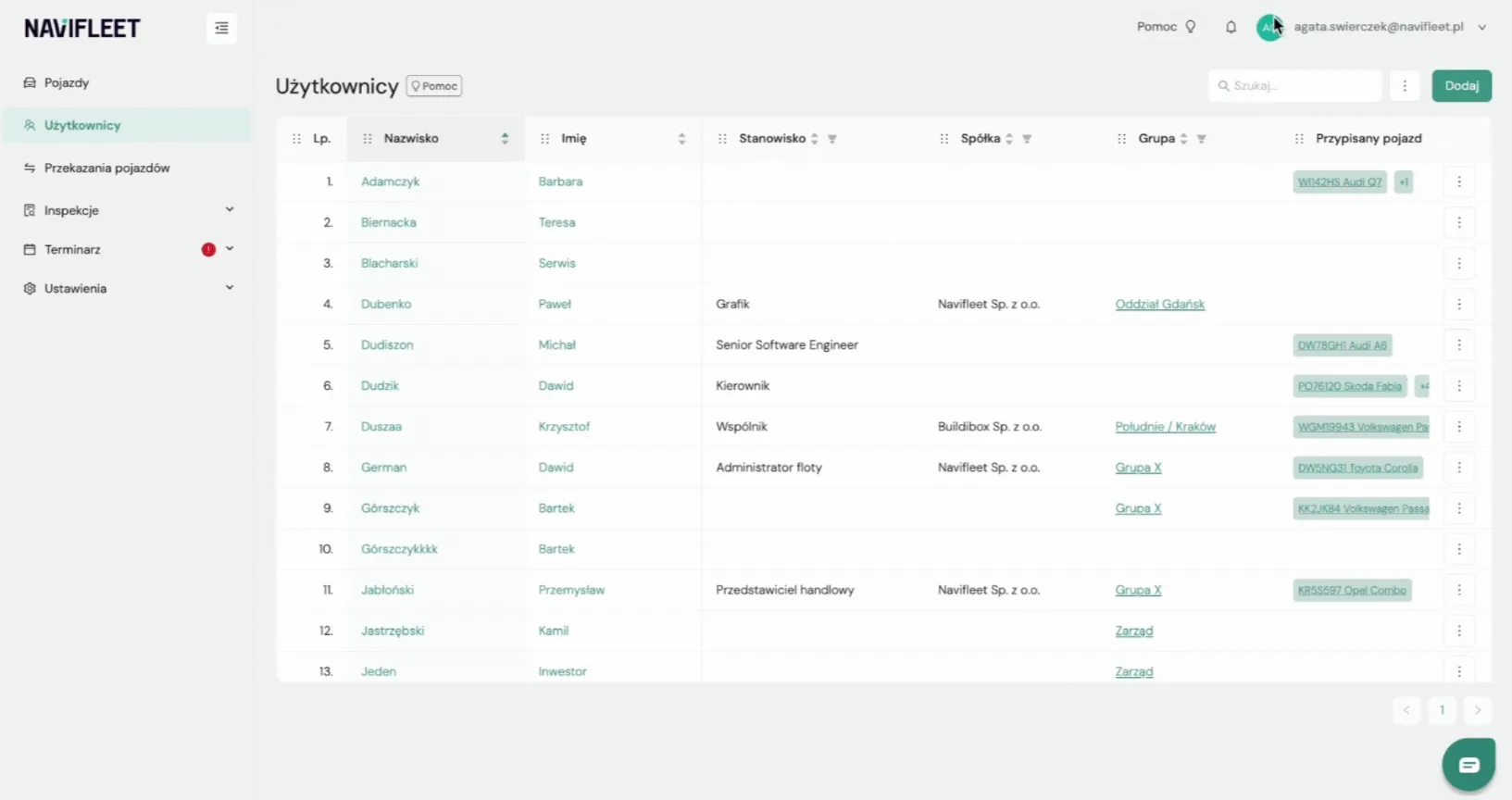
Task: Click the NAVIFLEET logo
Action: coord(82,29)
